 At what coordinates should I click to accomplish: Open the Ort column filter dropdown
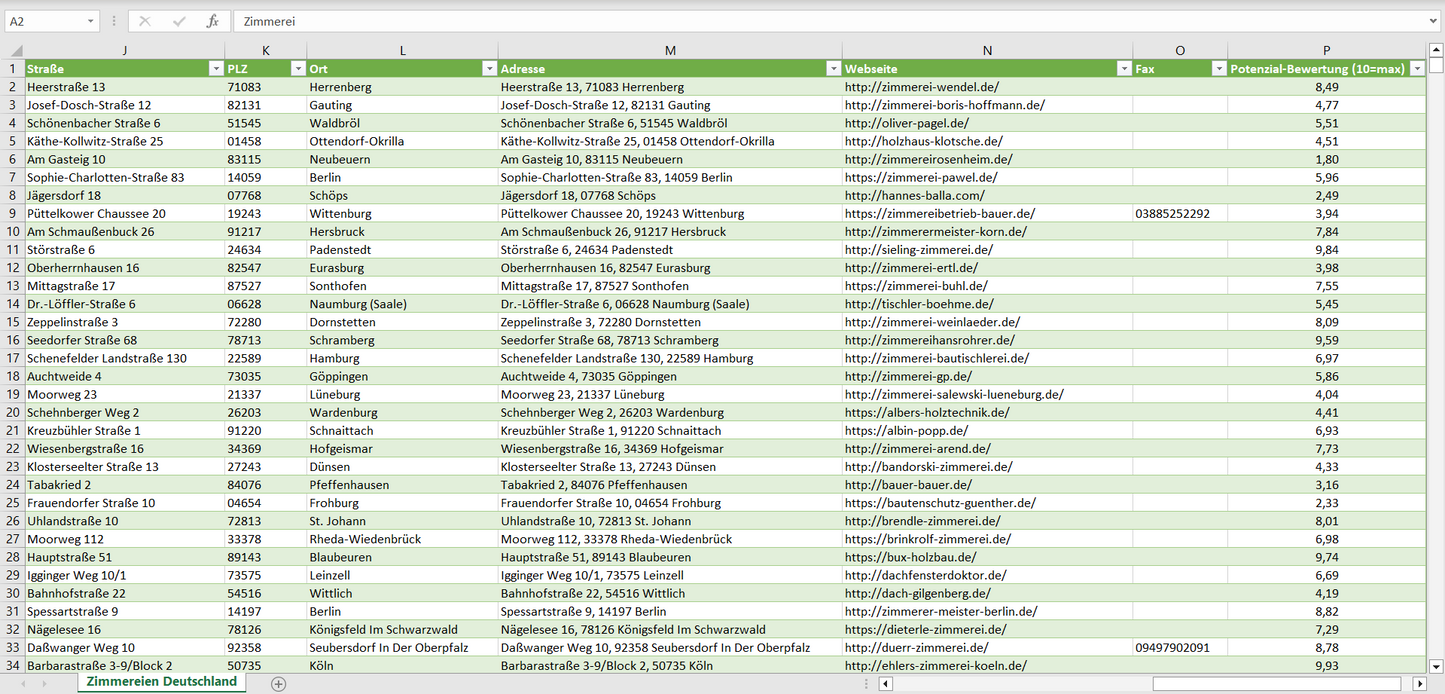pos(489,69)
